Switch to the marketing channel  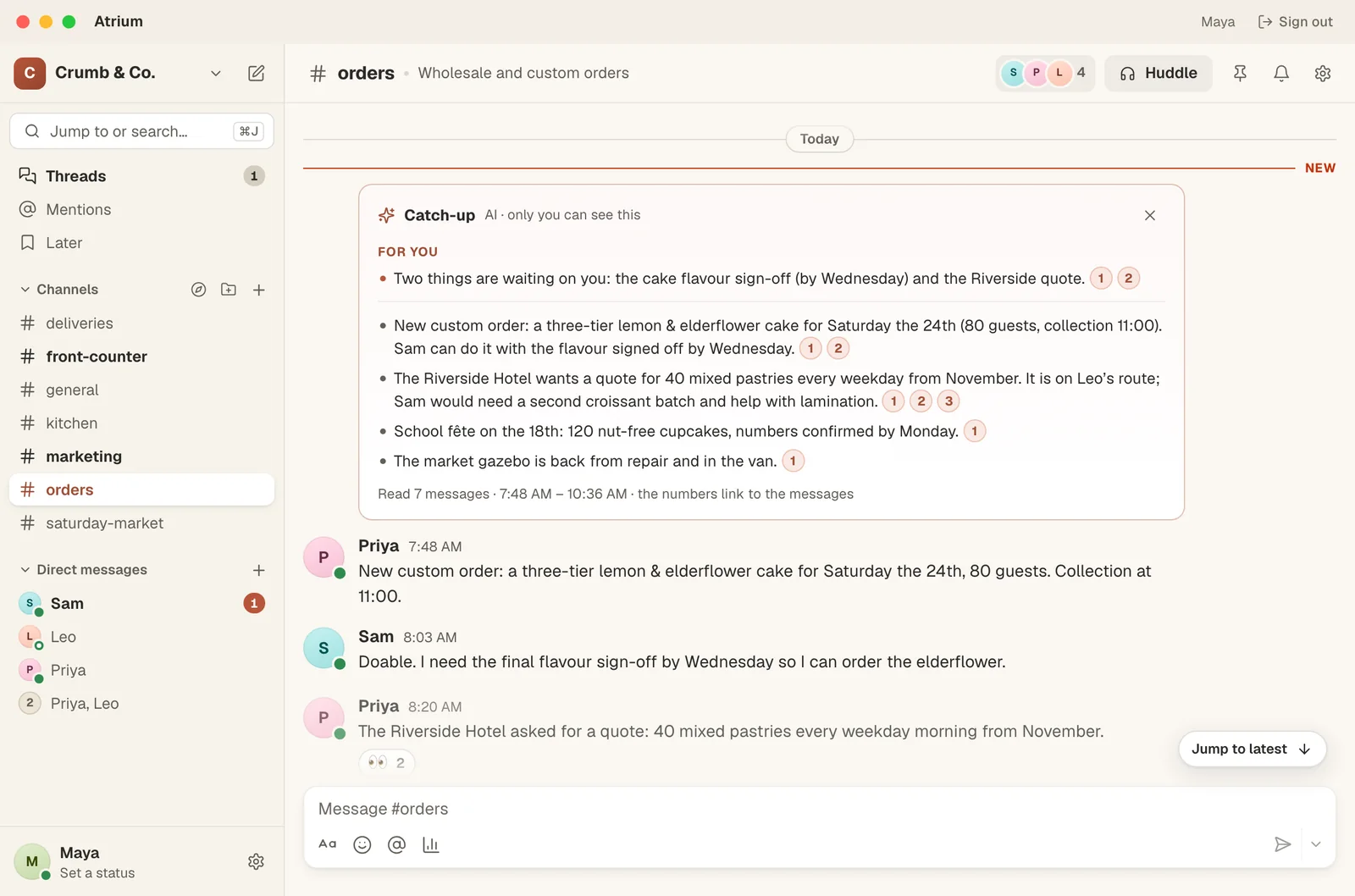pyautogui.click(x=141, y=456)
